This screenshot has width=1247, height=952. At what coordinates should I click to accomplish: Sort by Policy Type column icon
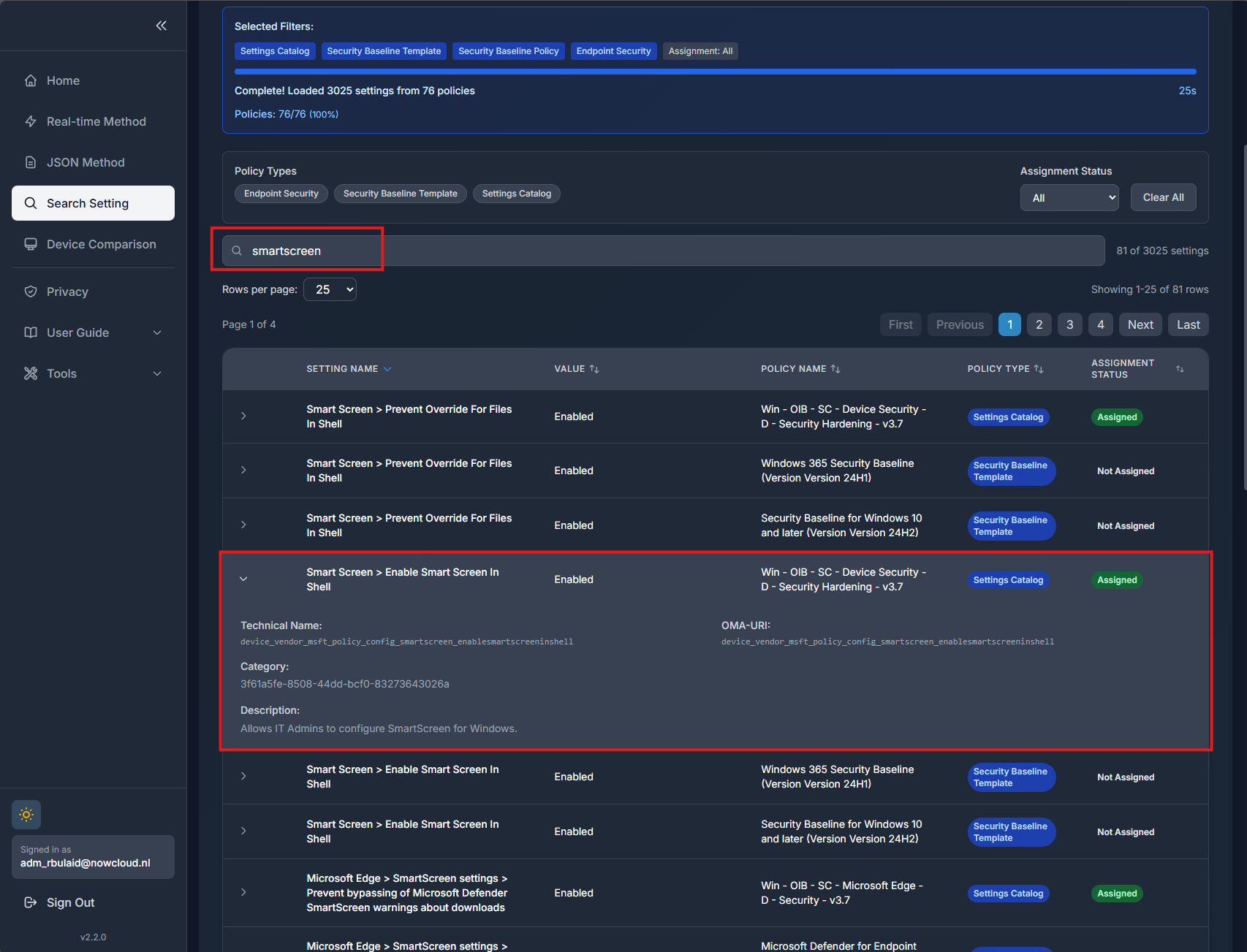1039,369
